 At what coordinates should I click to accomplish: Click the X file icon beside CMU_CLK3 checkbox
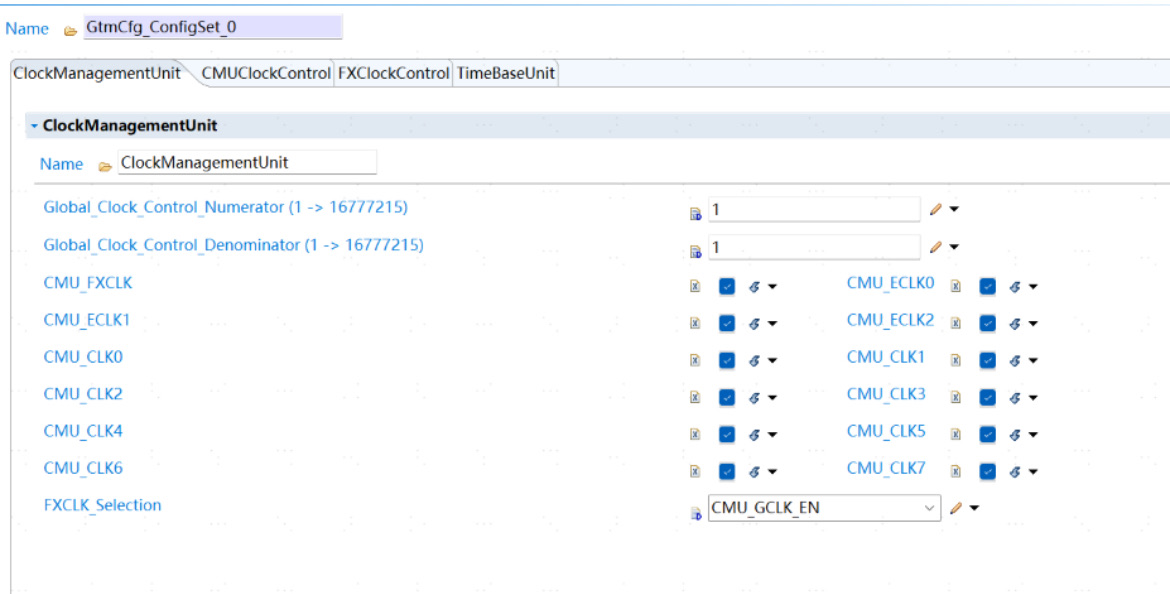[955, 398]
